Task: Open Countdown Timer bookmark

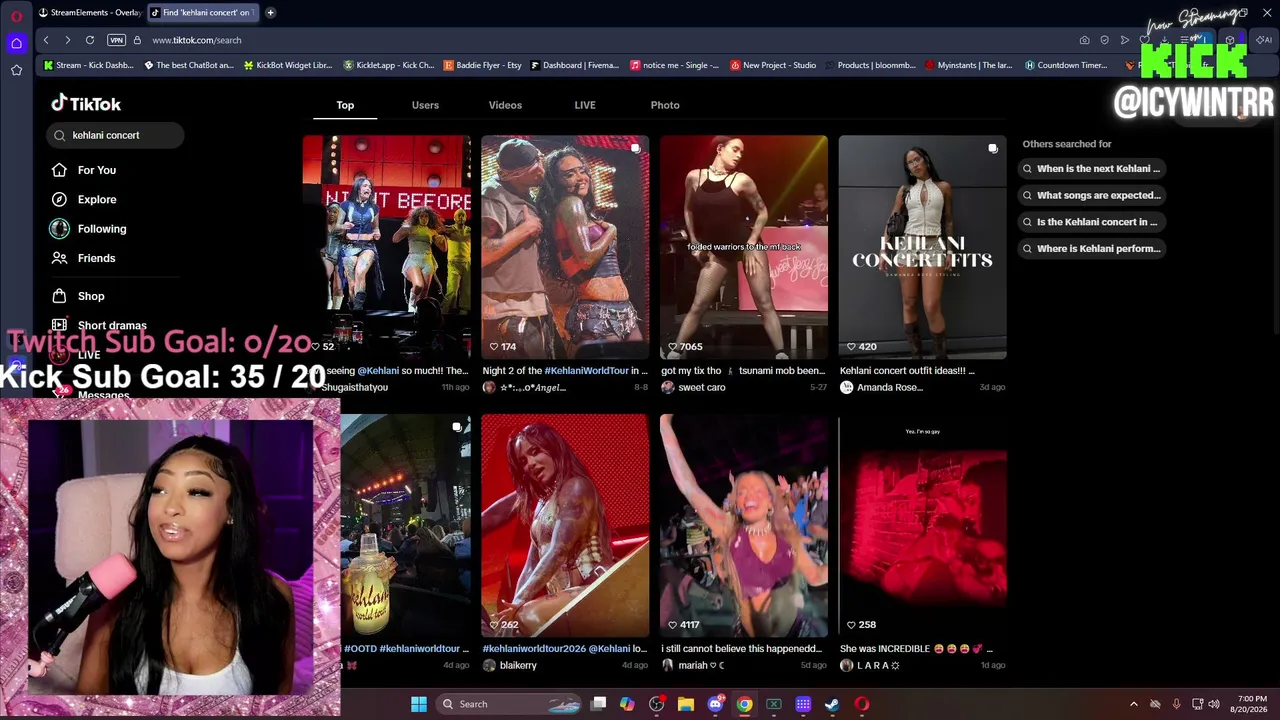Action: (1066, 65)
